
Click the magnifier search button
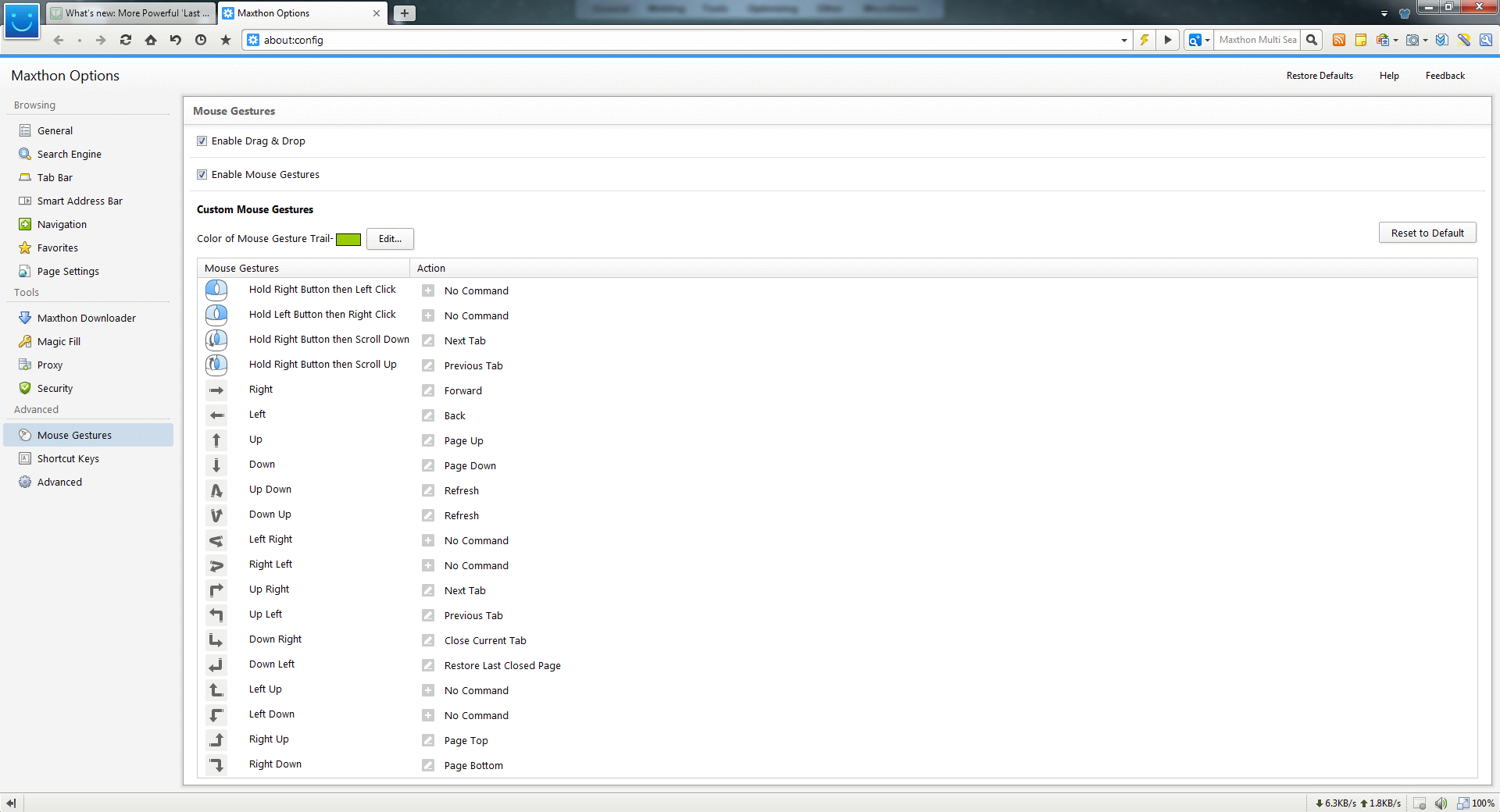click(1312, 40)
